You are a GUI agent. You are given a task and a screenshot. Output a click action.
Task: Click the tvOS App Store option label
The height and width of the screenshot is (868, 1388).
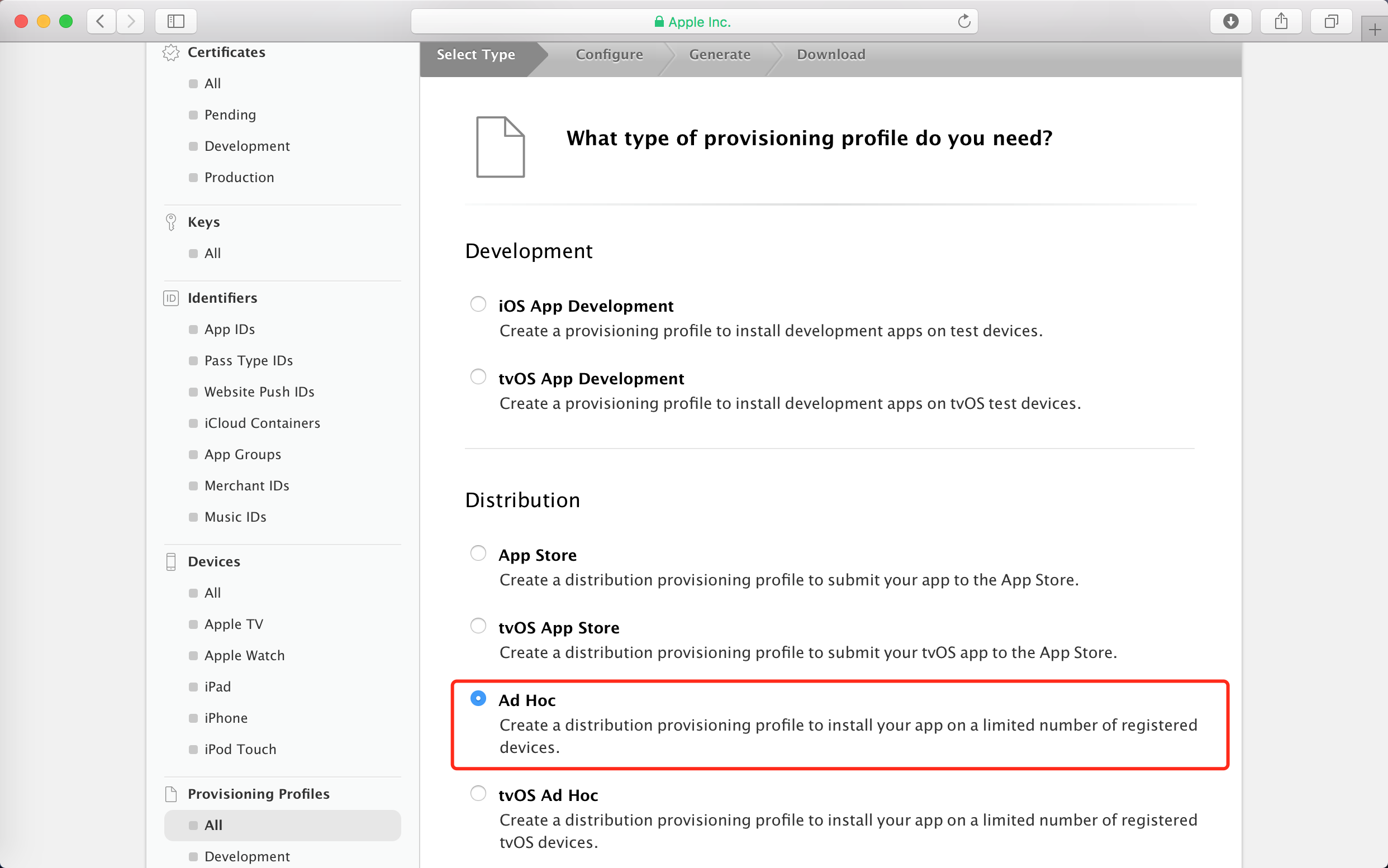559,627
